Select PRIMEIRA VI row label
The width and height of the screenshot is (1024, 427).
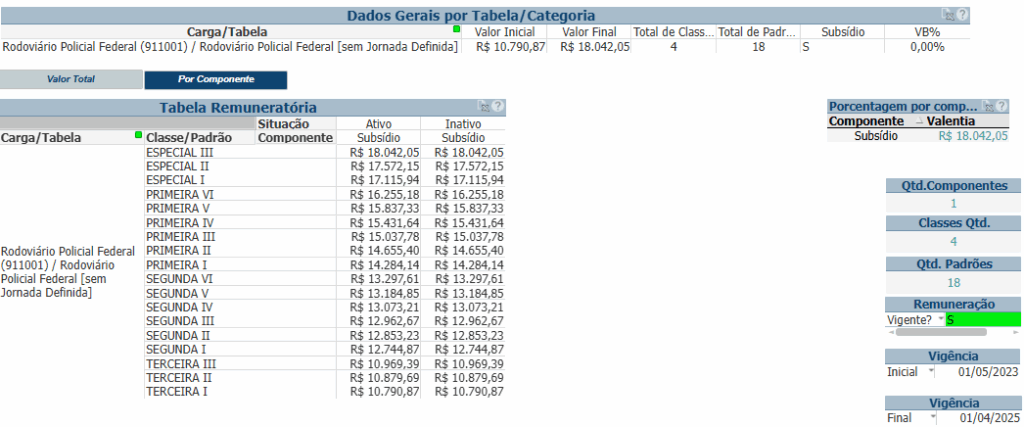tap(180, 195)
